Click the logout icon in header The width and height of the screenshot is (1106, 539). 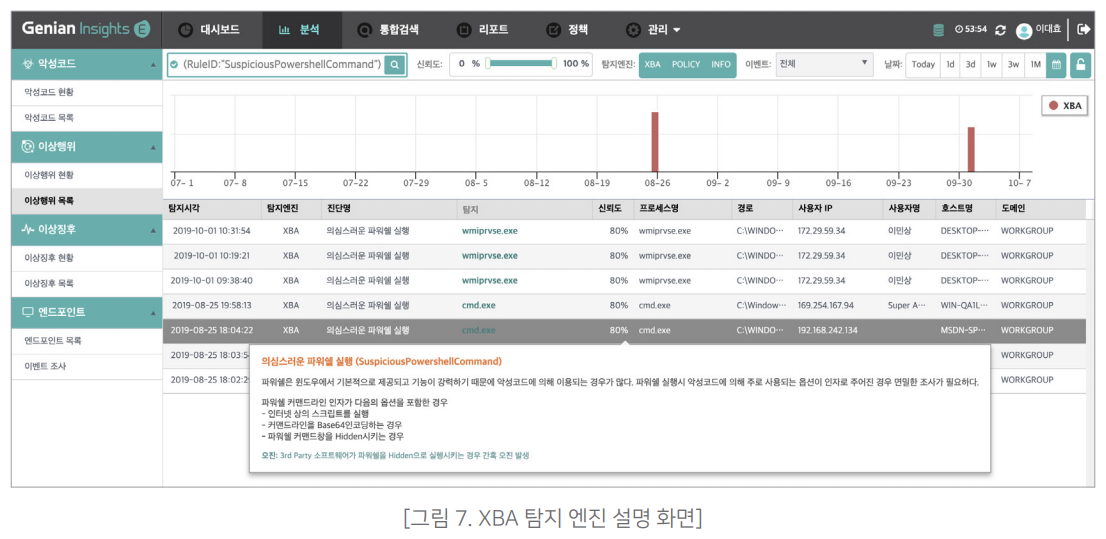[x=1083, y=30]
